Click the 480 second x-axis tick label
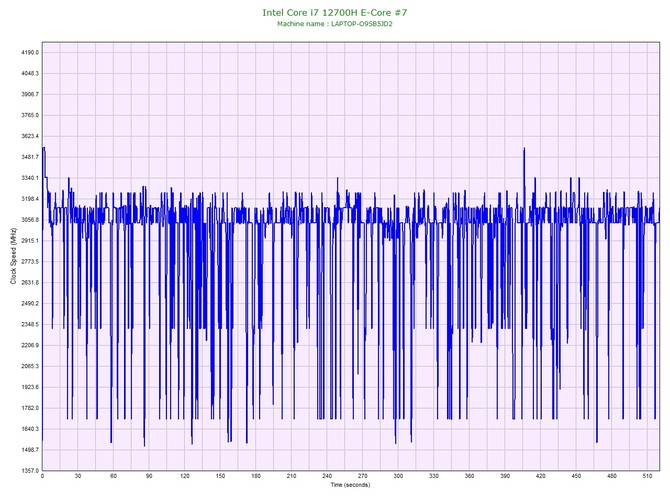 pyautogui.click(x=612, y=476)
